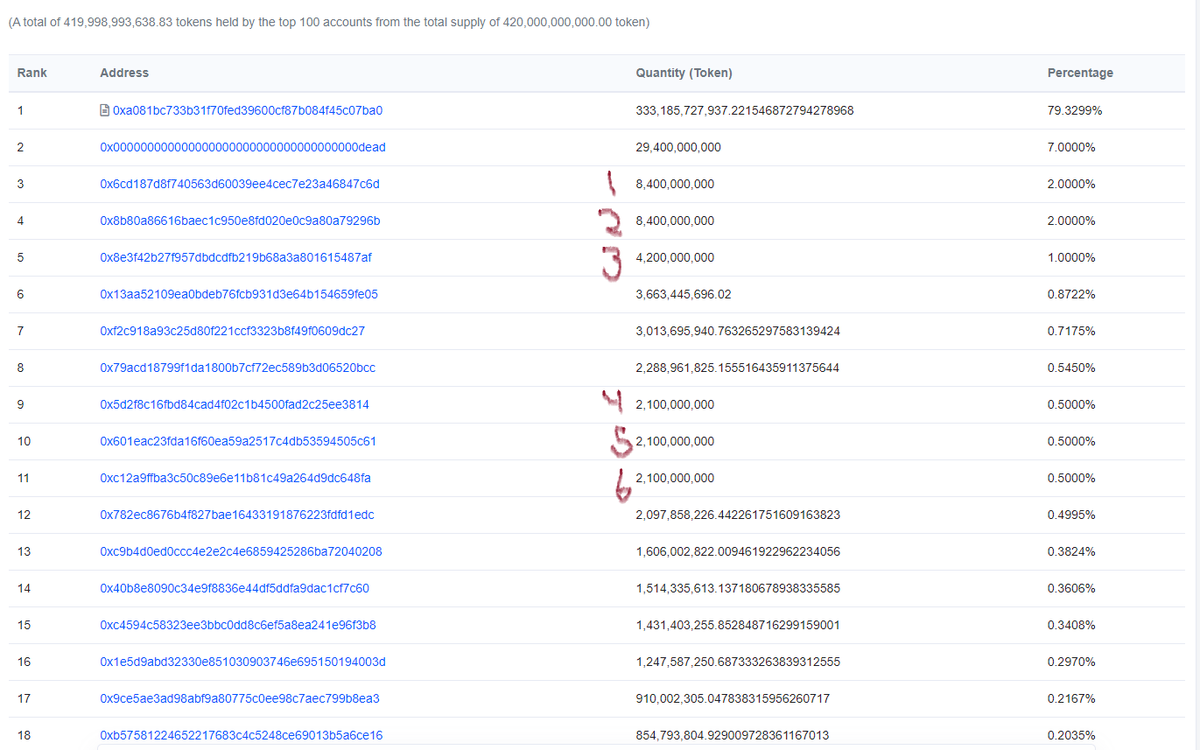Image resolution: width=1200 pixels, height=750 pixels.
Task: Select quantity 8,400,000,000 in rank 4 row
Action: tap(675, 220)
